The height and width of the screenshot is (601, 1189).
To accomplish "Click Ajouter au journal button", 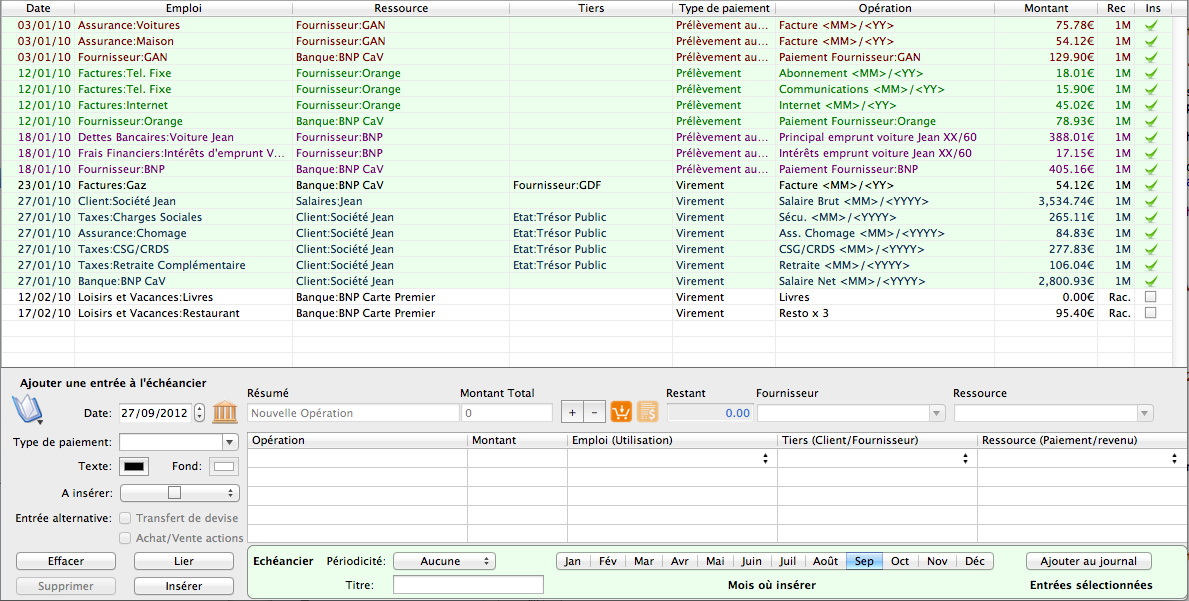I will (x=1088, y=561).
